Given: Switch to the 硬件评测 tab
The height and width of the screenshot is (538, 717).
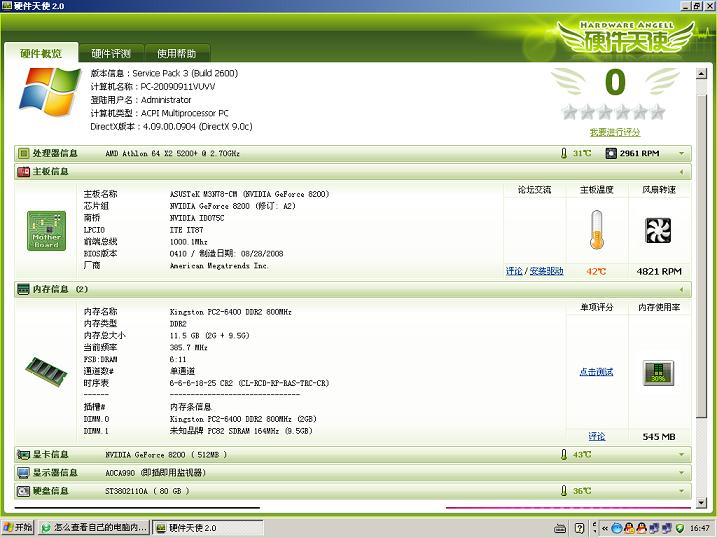Looking at the screenshot, I should (111, 53).
